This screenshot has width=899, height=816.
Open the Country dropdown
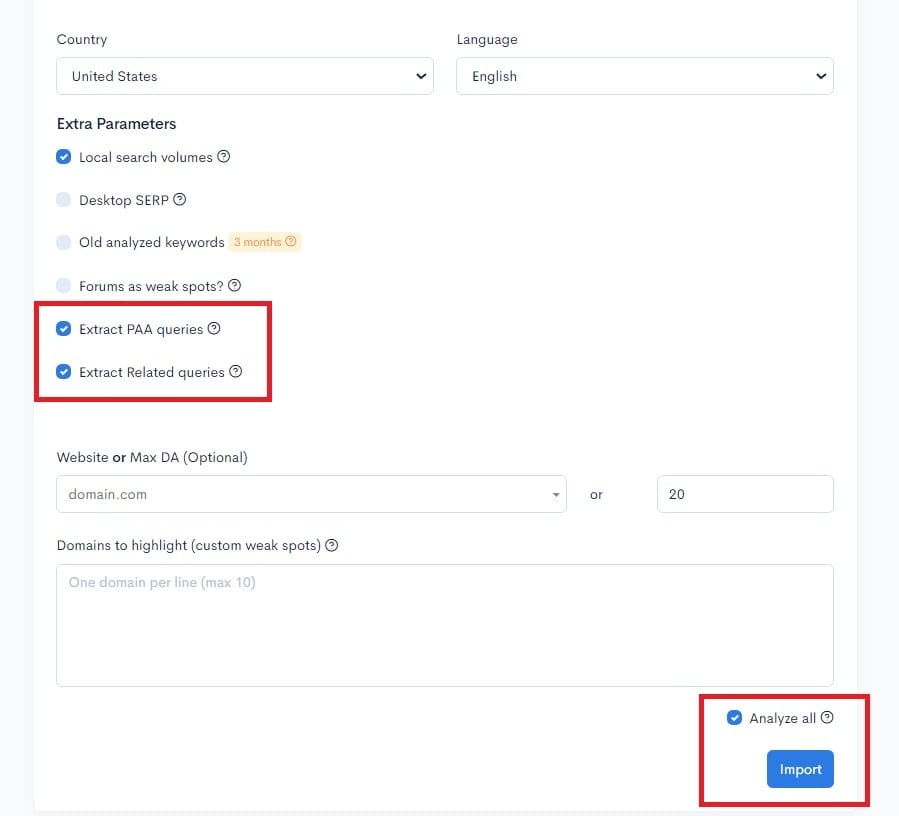(x=245, y=76)
